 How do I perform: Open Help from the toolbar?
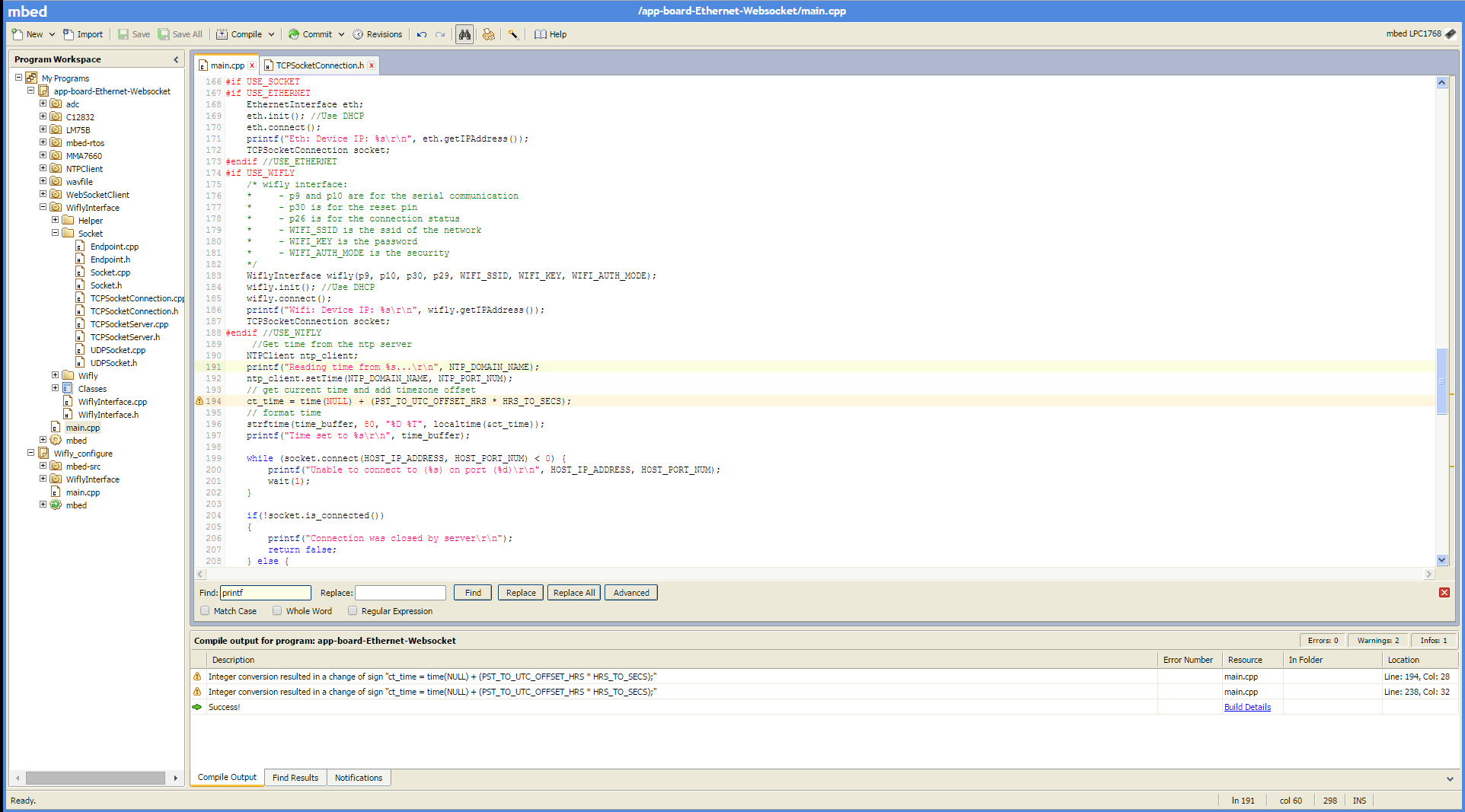[551, 34]
